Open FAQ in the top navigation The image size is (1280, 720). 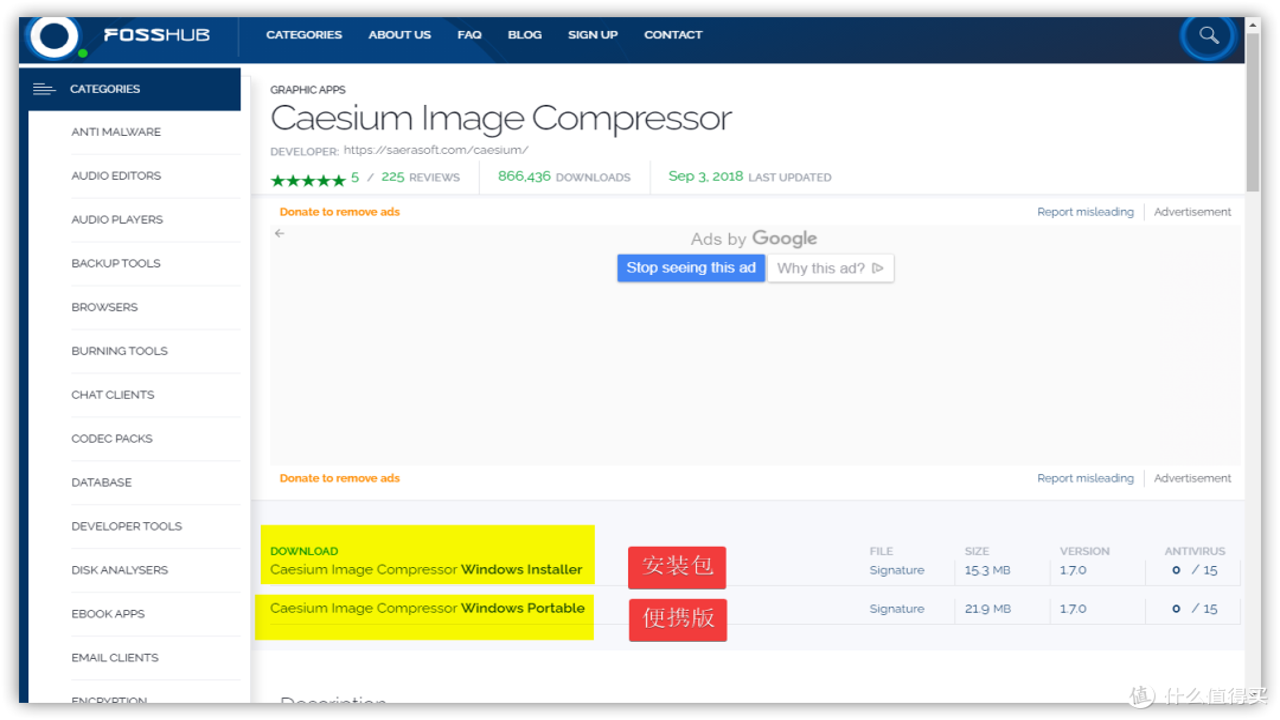pos(469,35)
